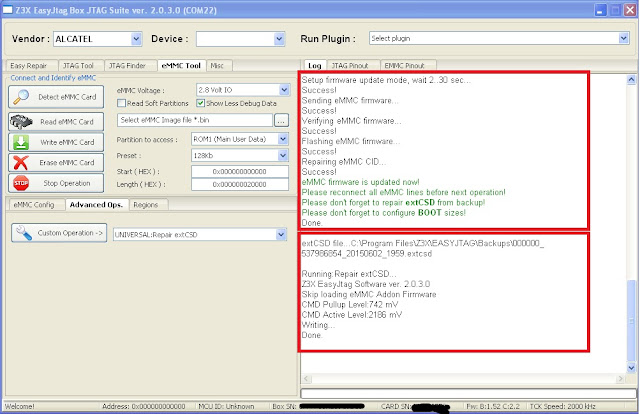Open eMMC Voltage dropdown 2.8 Volt IO
Screen dimensions: 640x414
(x=284, y=90)
